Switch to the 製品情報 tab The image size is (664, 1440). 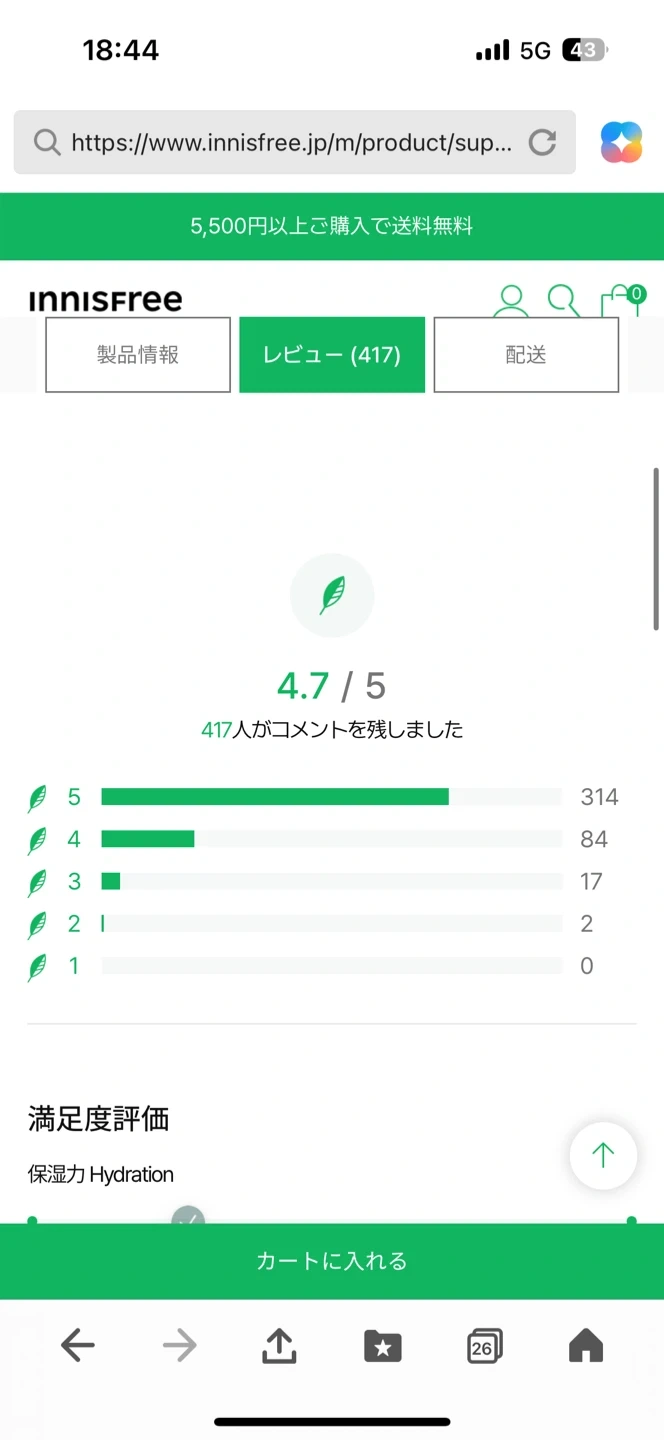pos(138,355)
